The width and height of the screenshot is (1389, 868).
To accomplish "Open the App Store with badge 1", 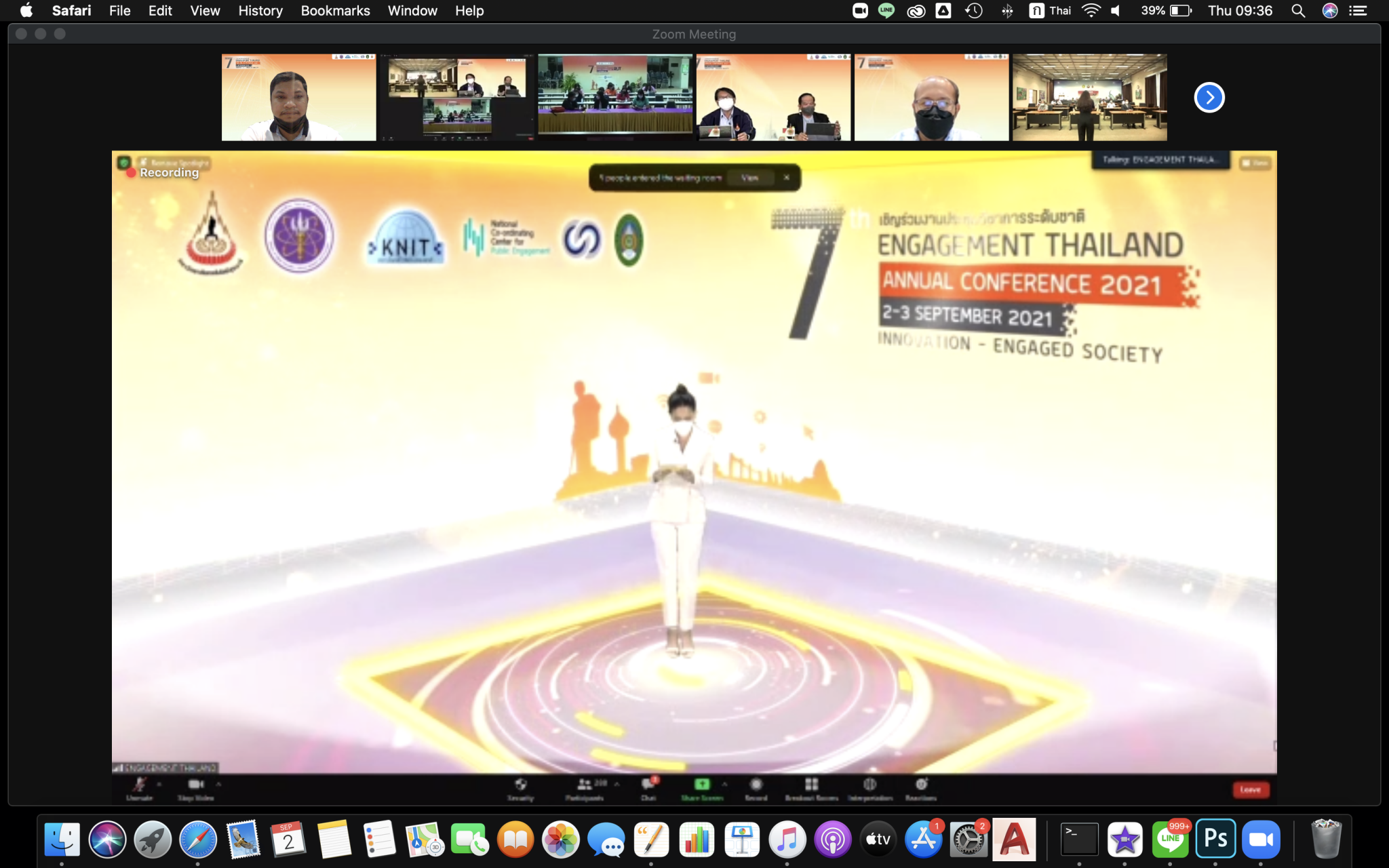I will [924, 840].
